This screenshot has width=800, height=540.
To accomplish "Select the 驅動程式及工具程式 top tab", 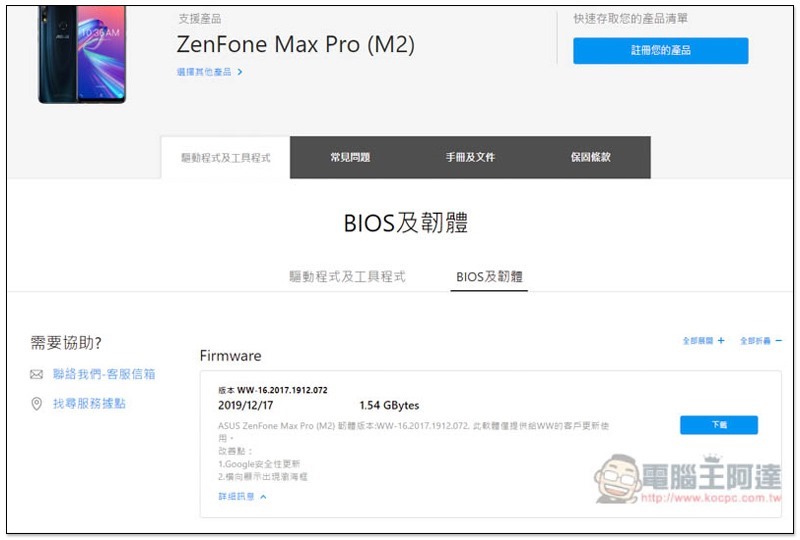I will (x=225, y=158).
